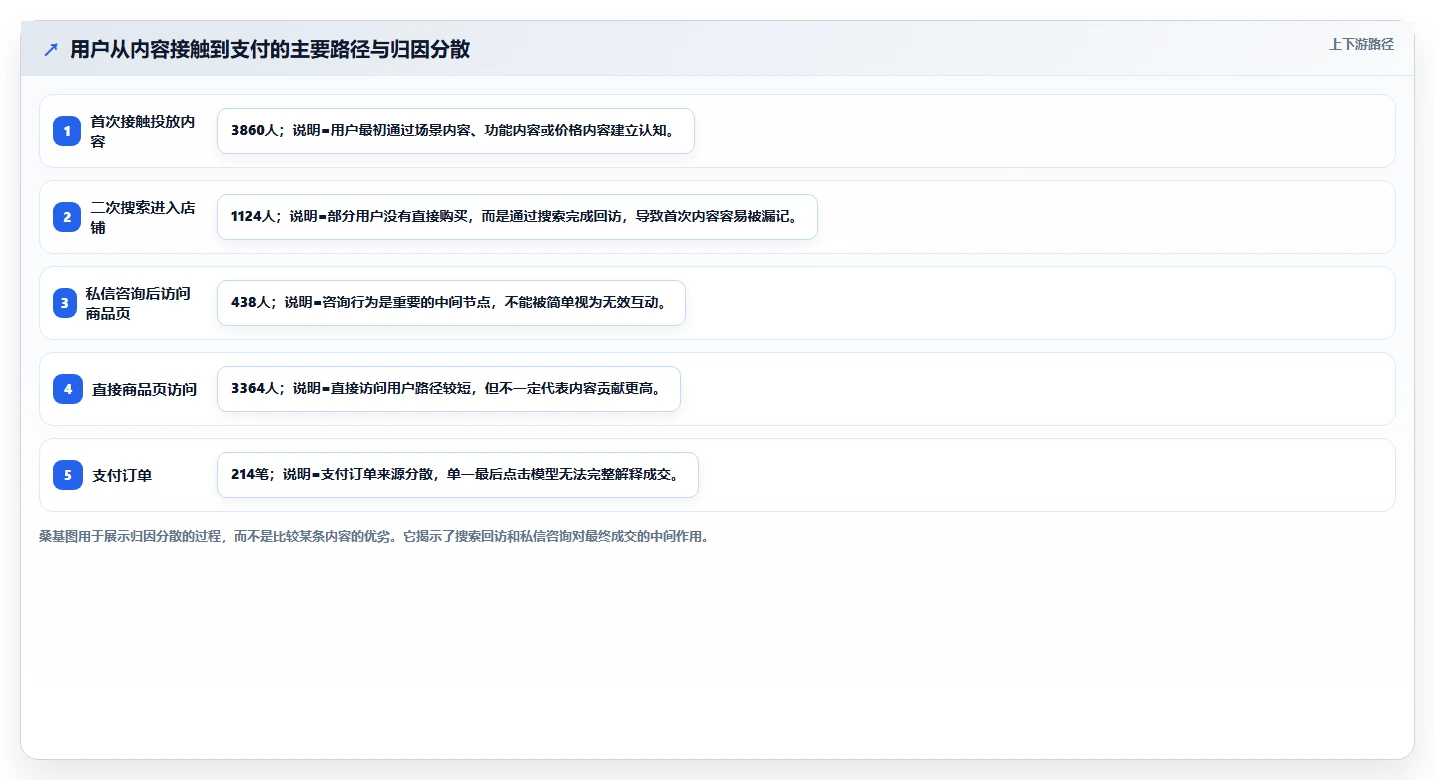
Task: Click the step 2 number badge
Action: tap(68, 217)
